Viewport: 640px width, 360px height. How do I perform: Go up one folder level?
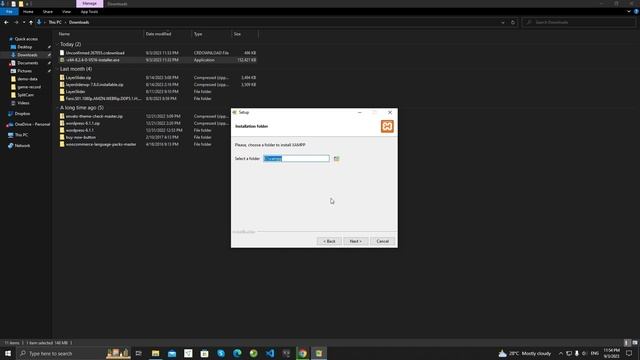[31, 22]
